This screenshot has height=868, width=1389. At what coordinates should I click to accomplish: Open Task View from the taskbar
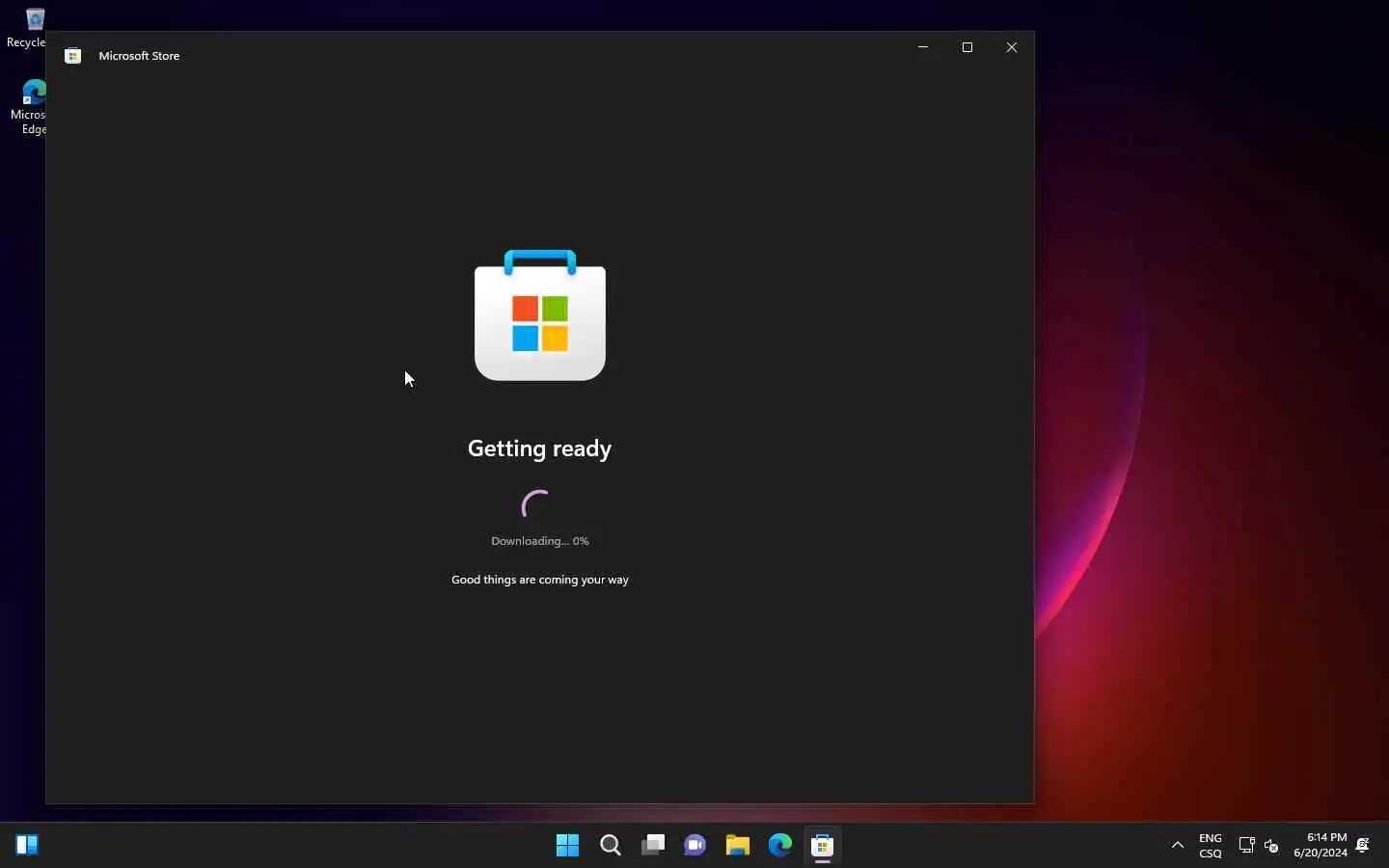pos(653,846)
